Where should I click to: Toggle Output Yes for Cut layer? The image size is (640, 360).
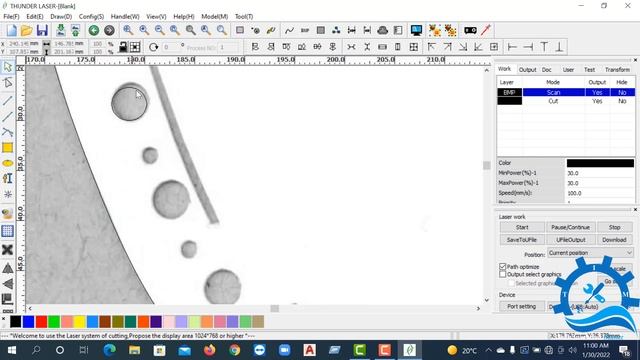[x=597, y=101]
